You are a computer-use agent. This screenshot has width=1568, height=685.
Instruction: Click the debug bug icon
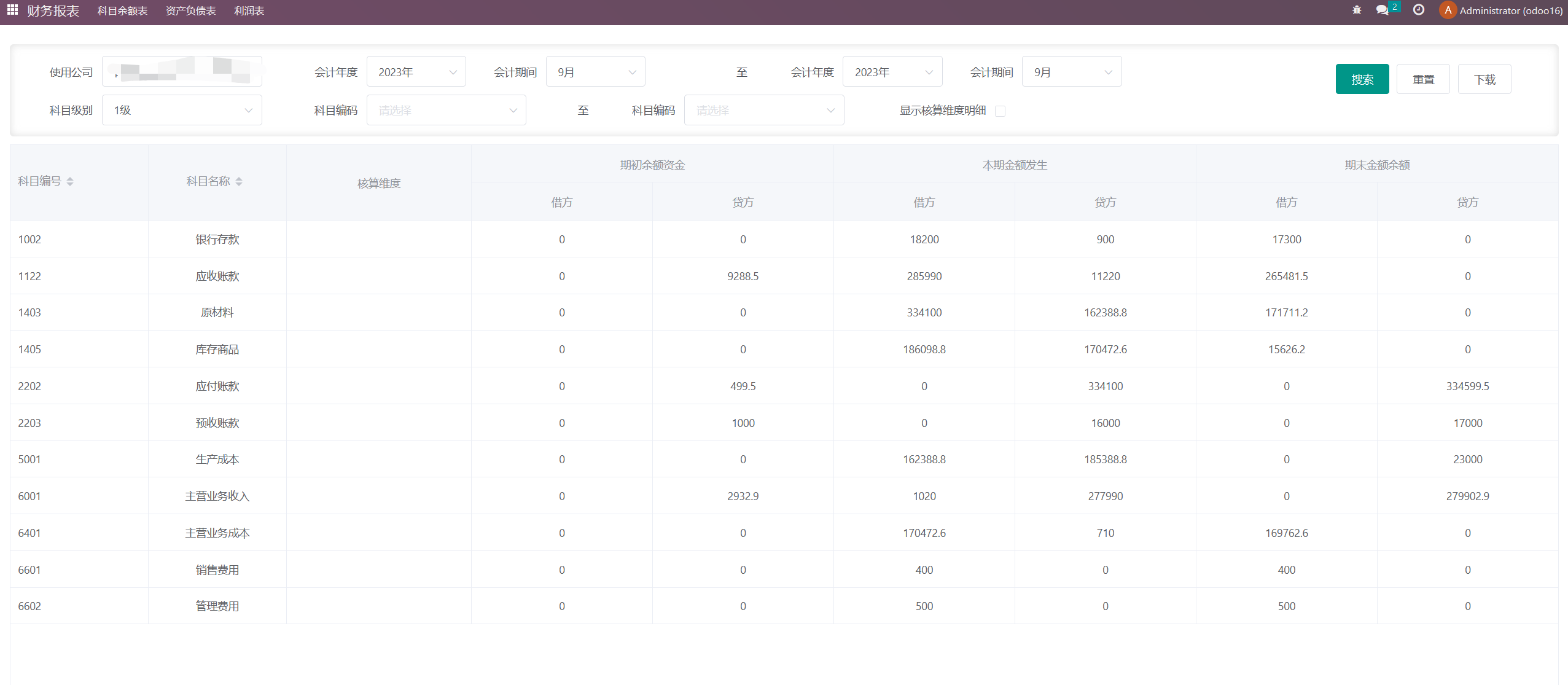(1357, 10)
